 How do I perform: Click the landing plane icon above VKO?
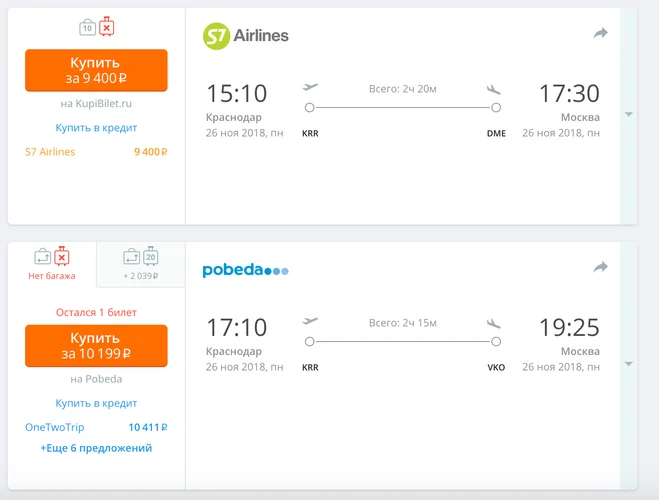494,323
